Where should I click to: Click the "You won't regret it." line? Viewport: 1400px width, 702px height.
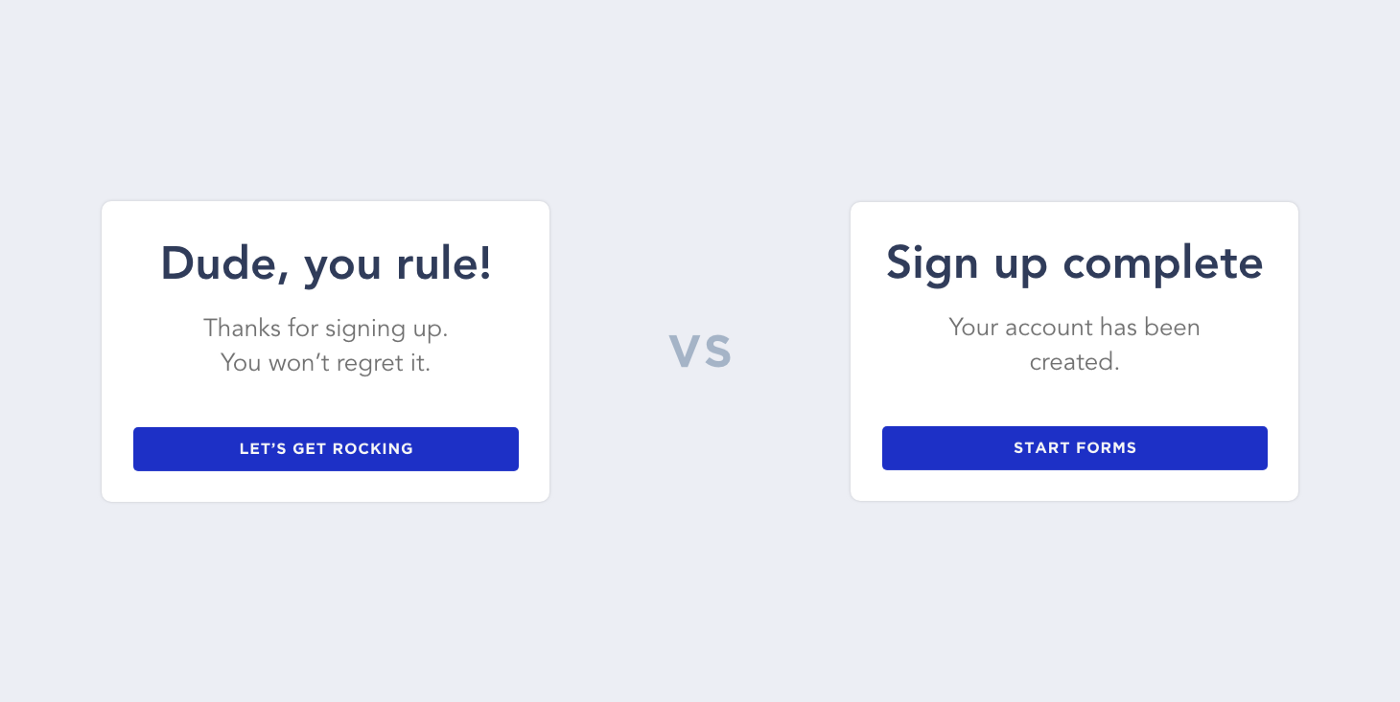[x=326, y=362]
